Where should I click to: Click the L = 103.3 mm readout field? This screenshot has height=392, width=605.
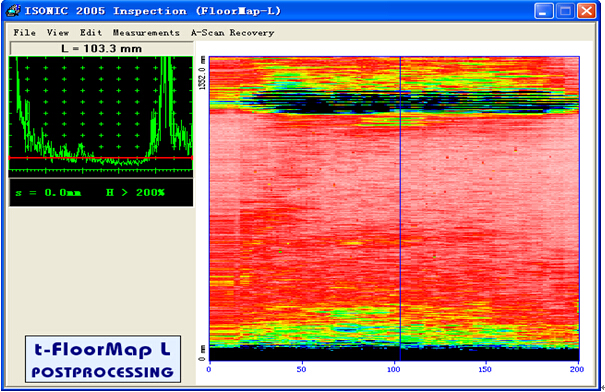tap(102, 49)
